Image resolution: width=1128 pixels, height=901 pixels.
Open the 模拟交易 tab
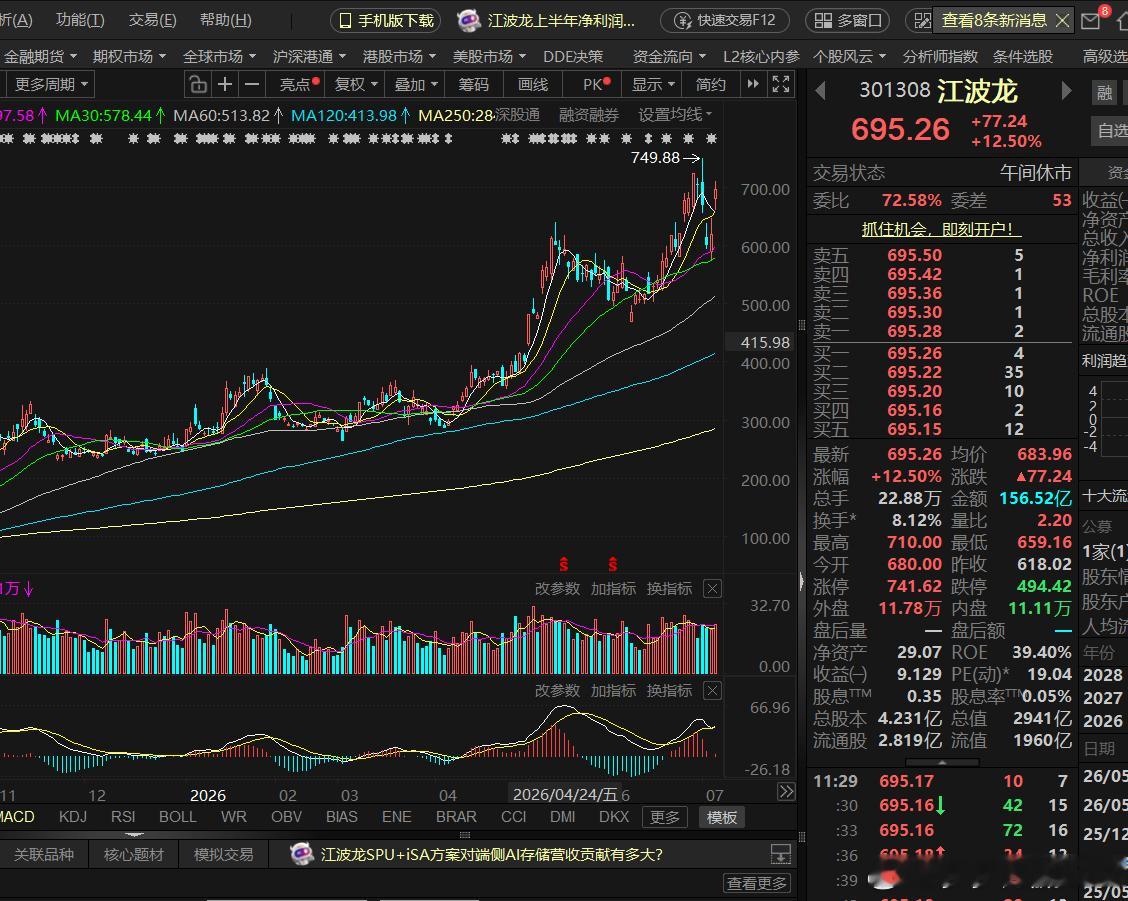coord(223,854)
